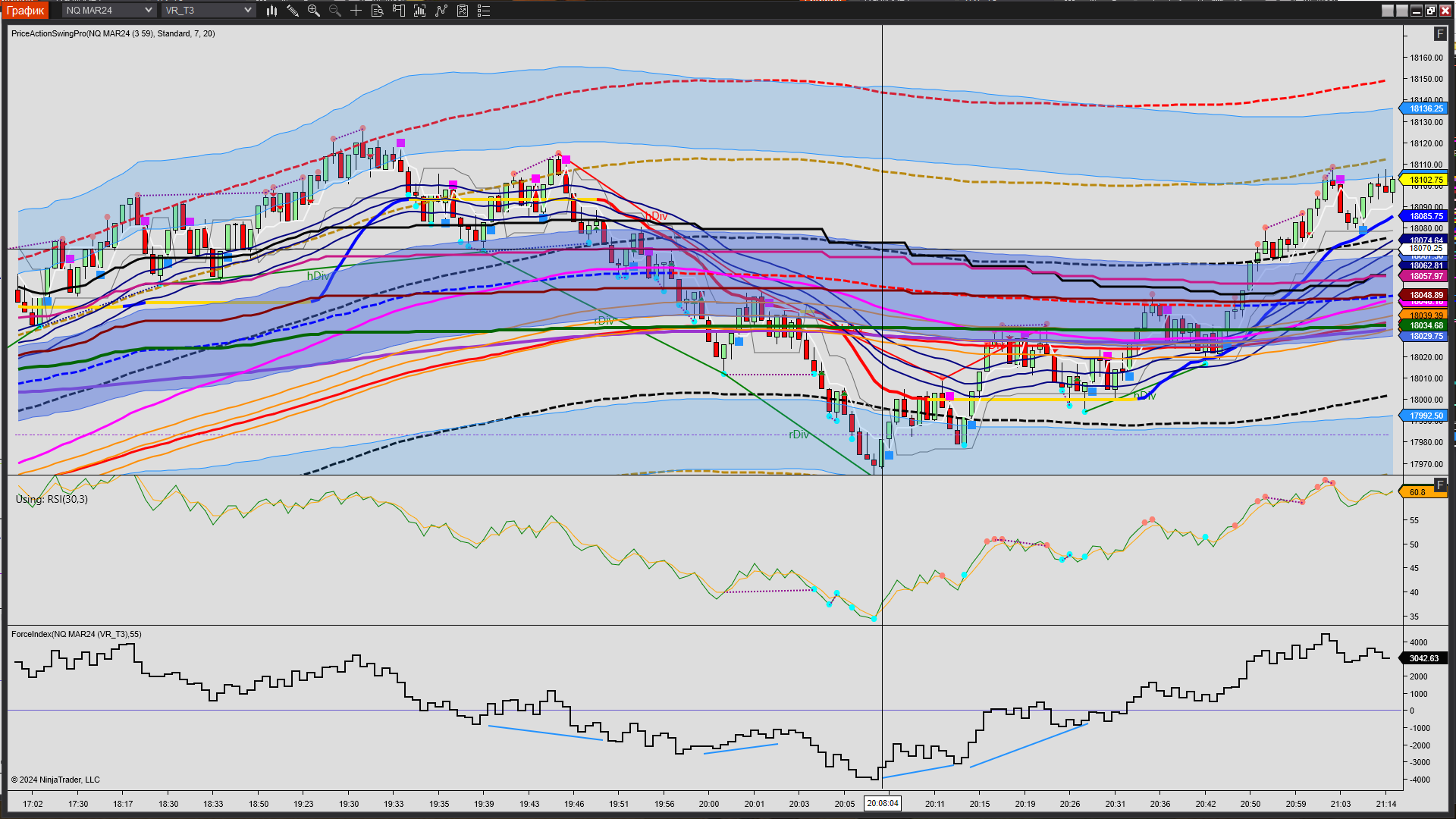
Task: Click second gray link button in title bar
Action: pyautogui.click(x=1402, y=11)
